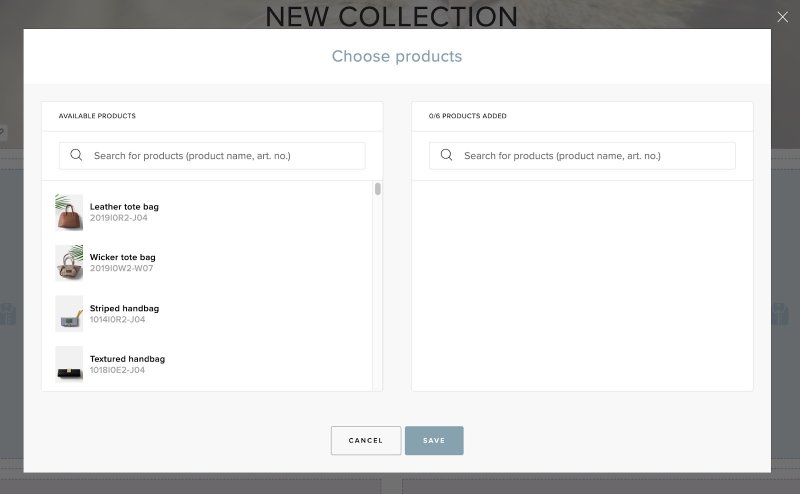Select the Textured handbag list entry name
This screenshot has width=800, height=494.
pyautogui.click(x=127, y=358)
